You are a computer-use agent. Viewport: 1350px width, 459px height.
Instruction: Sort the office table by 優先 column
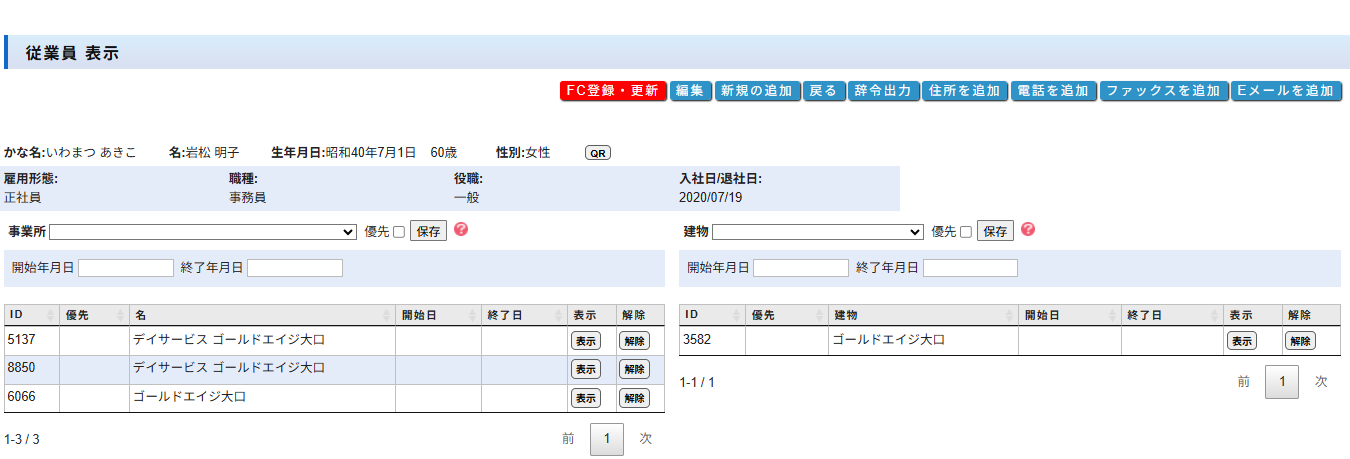[x=94, y=315]
